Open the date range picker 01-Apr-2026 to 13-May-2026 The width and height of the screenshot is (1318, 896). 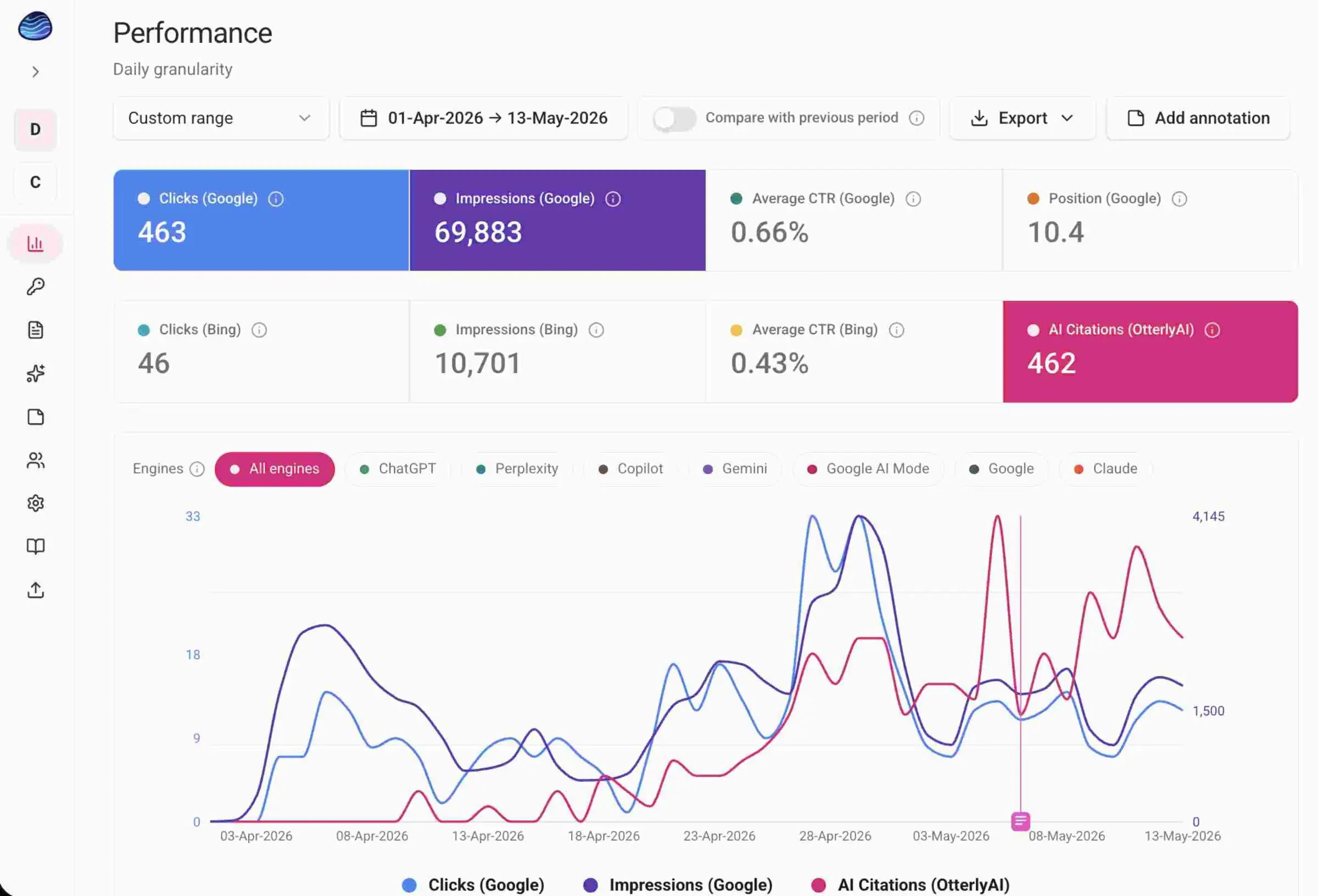point(483,118)
